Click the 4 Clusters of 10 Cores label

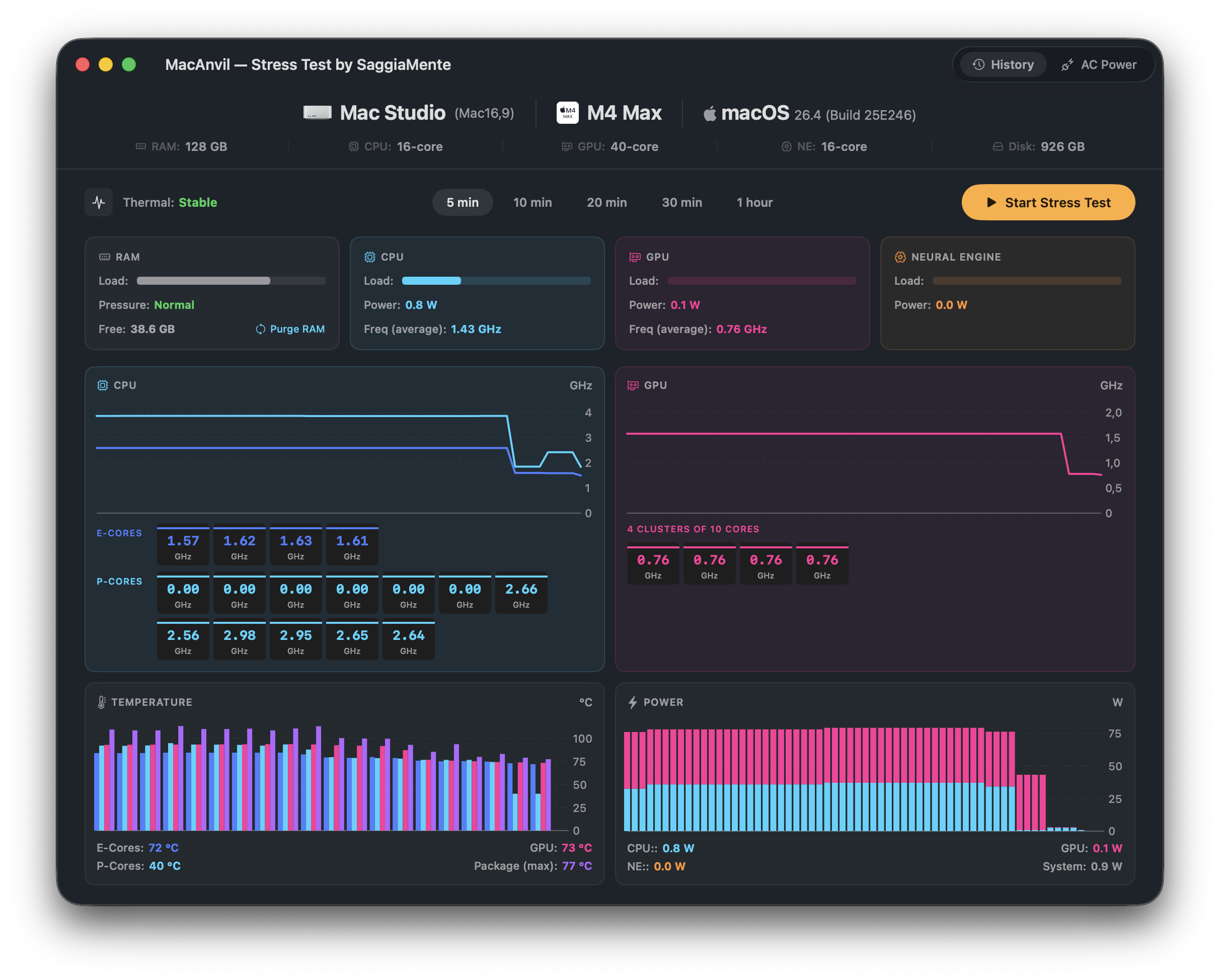point(693,529)
